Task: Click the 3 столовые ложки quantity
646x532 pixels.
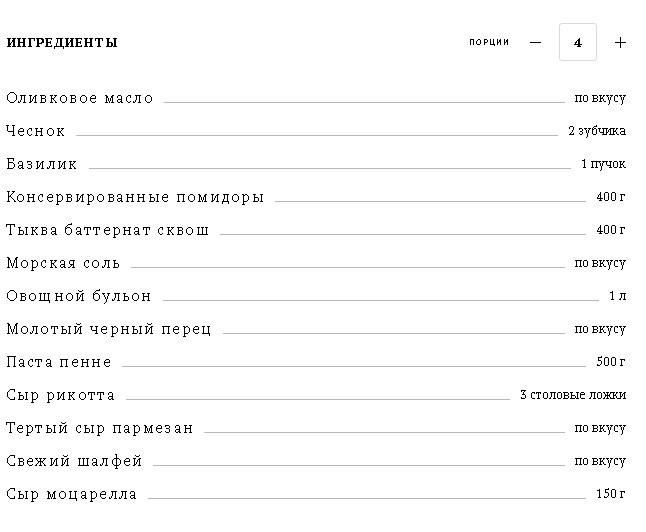Action: click(573, 395)
